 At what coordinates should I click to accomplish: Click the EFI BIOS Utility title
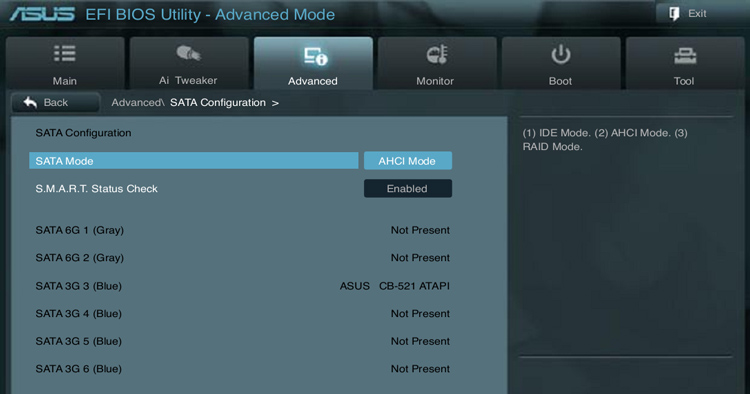coord(210,14)
